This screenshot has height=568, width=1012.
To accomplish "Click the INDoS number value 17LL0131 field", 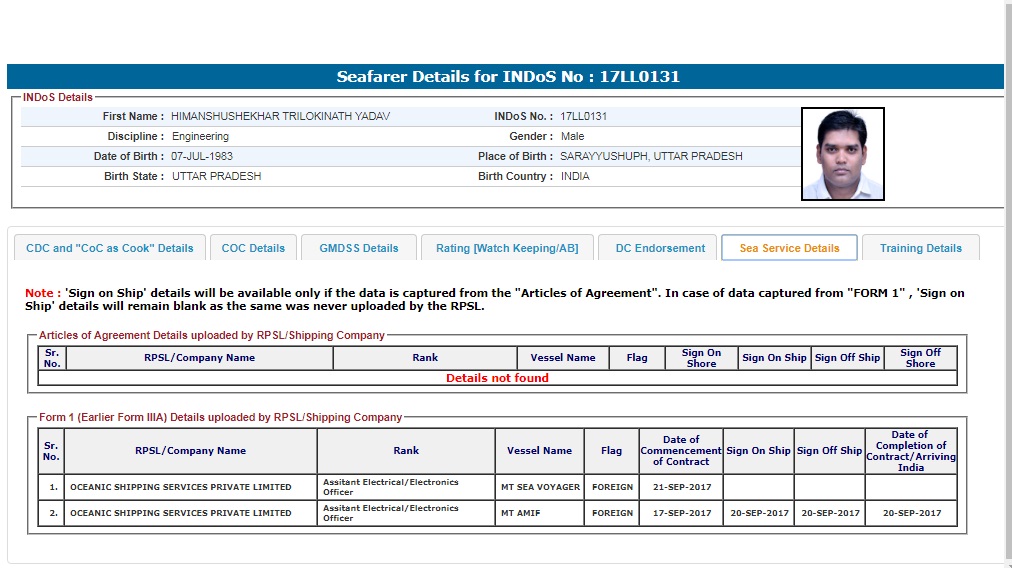I will (x=583, y=116).
